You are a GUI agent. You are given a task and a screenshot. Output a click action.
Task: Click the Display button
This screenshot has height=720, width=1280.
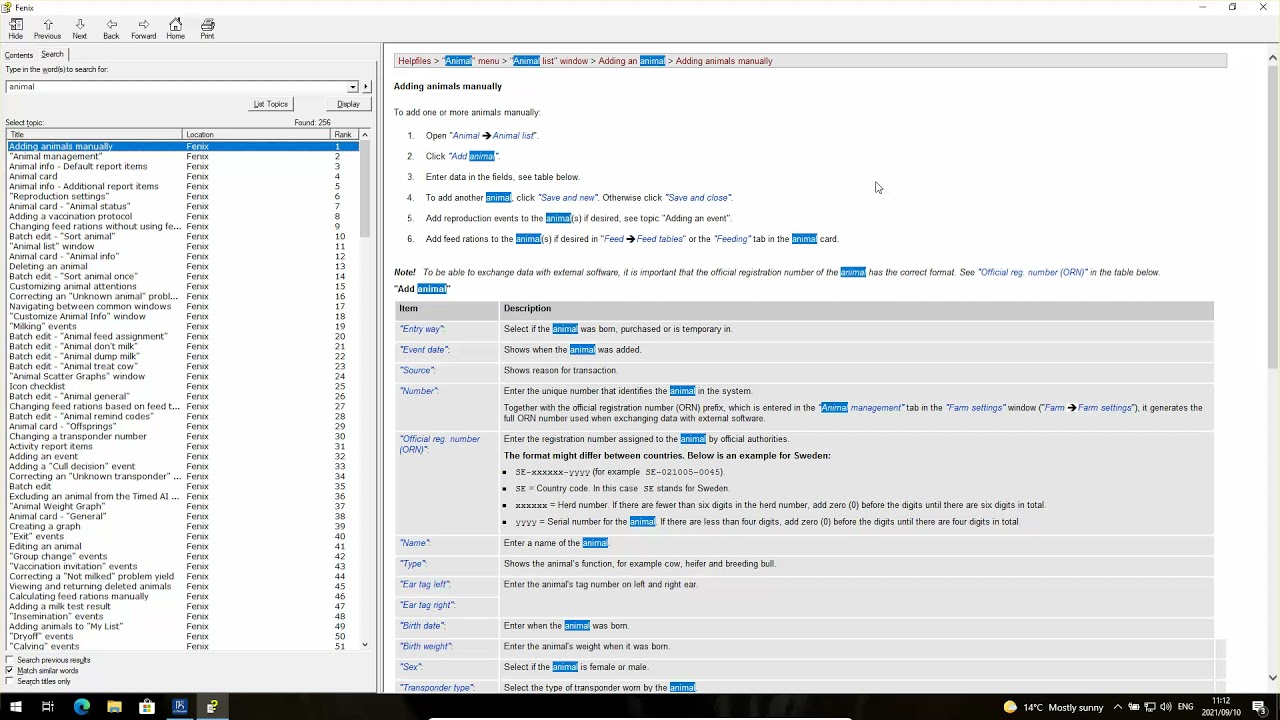348,104
